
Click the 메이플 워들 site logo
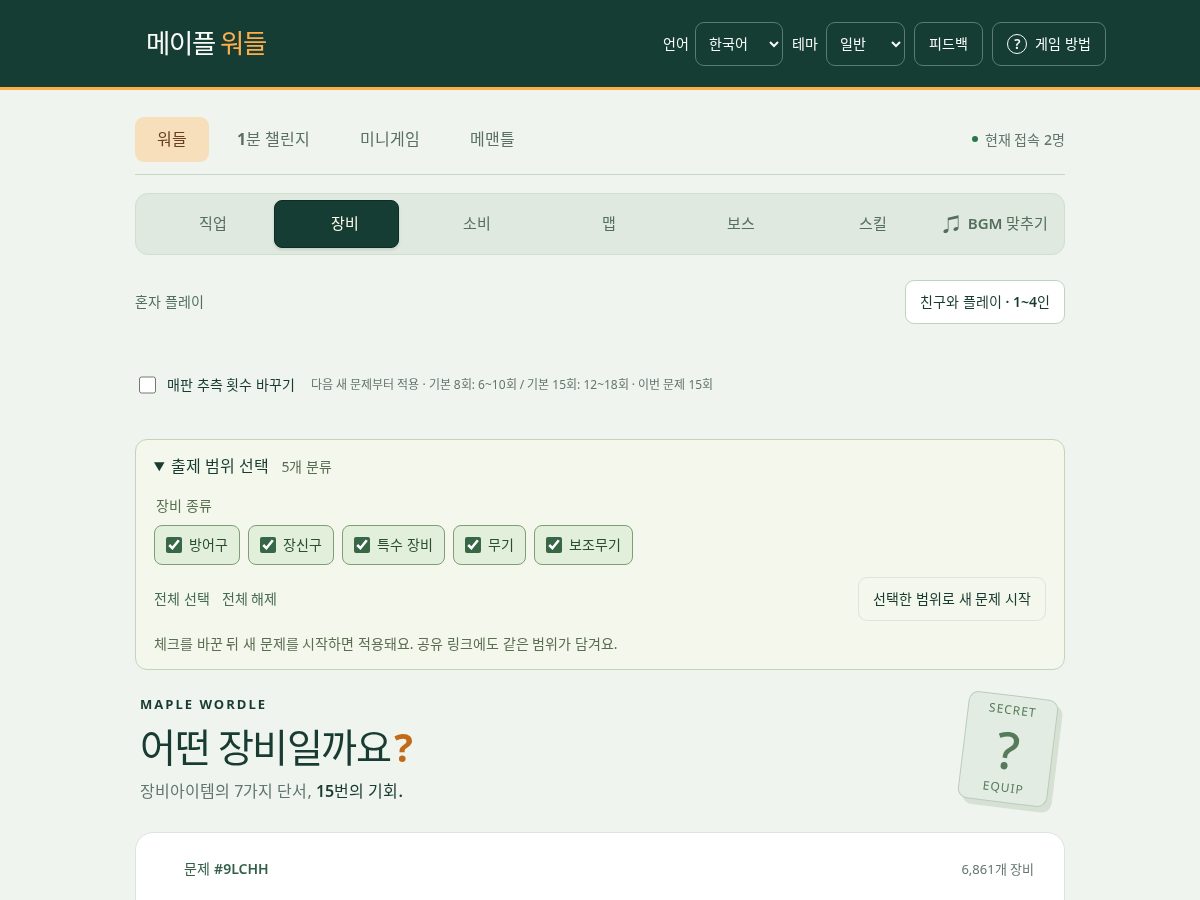point(206,43)
